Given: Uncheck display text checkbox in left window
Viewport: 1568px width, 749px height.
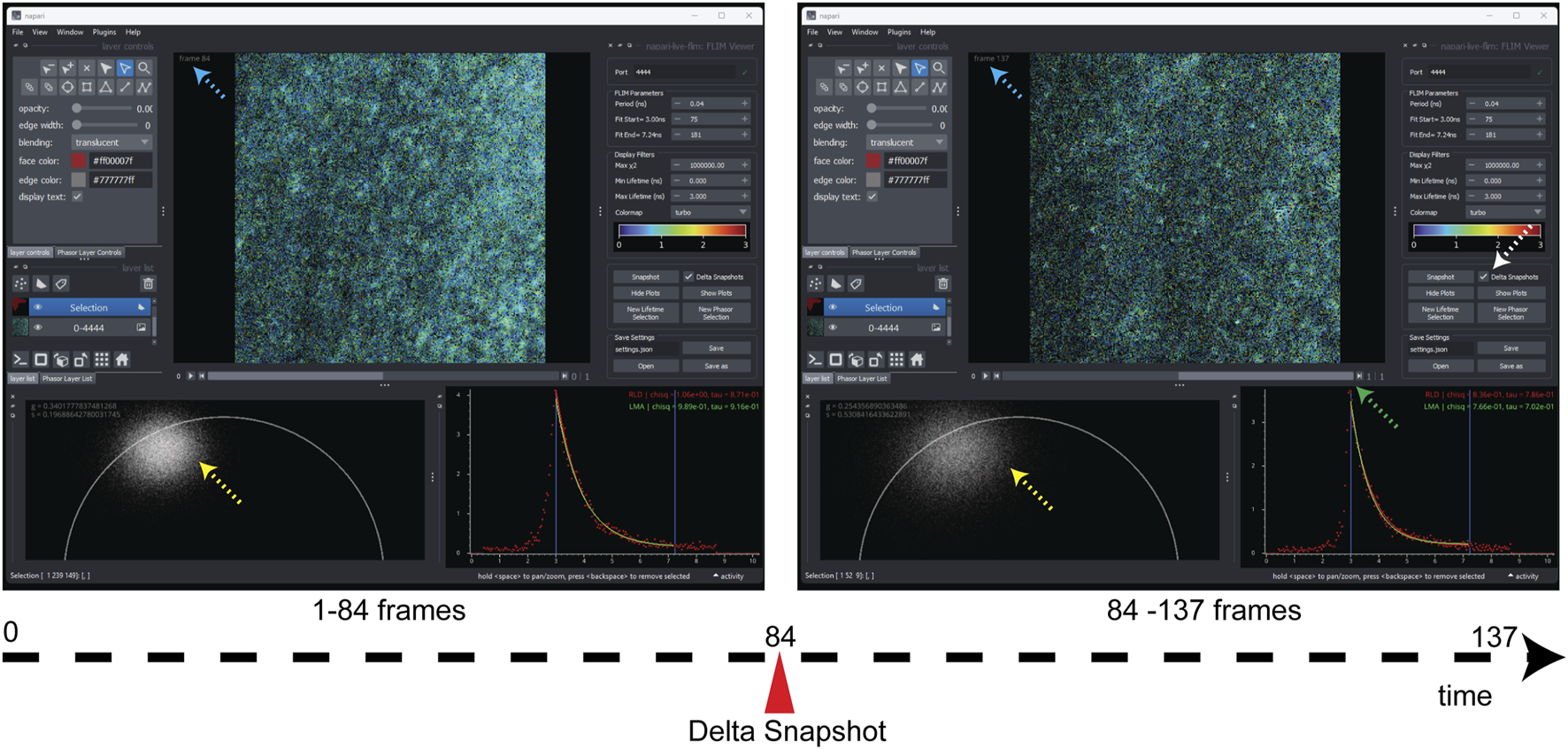Looking at the screenshot, I should [78, 197].
